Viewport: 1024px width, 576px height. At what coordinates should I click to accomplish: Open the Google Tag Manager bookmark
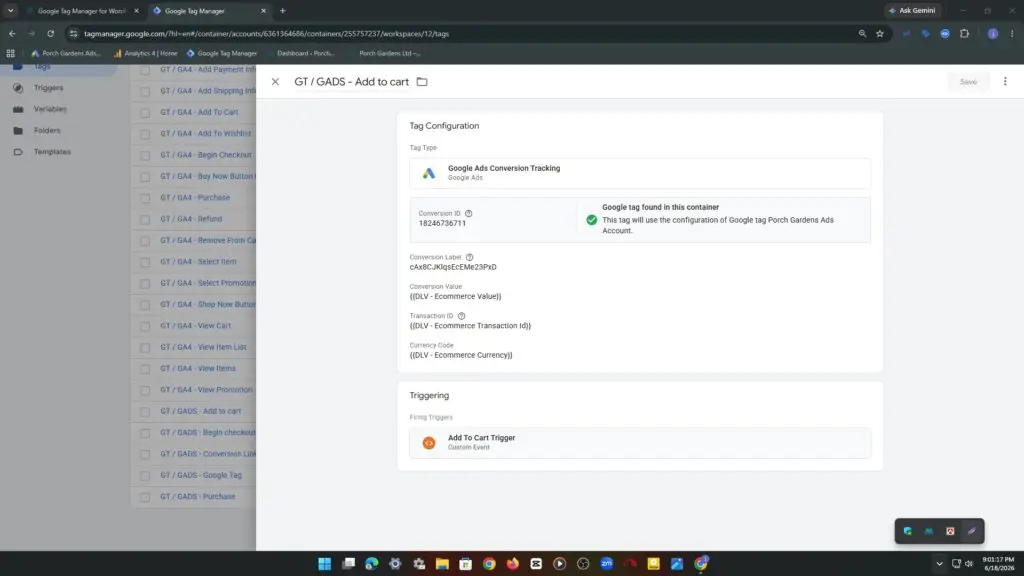click(x=222, y=54)
